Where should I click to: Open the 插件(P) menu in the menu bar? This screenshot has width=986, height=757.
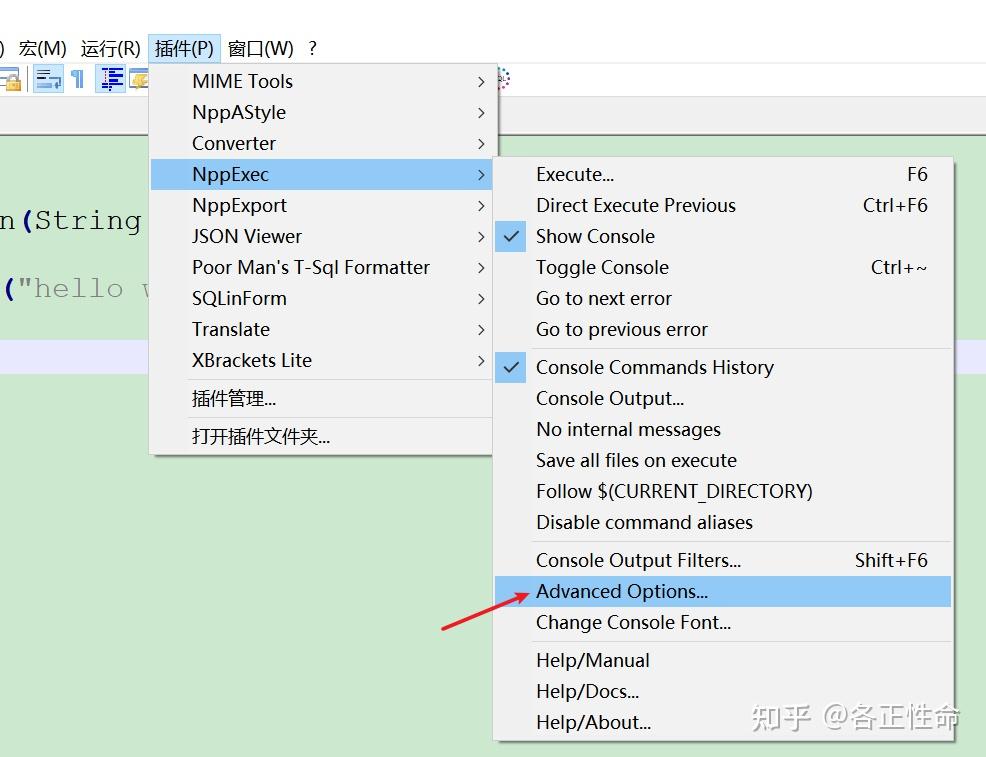pyautogui.click(x=184, y=48)
